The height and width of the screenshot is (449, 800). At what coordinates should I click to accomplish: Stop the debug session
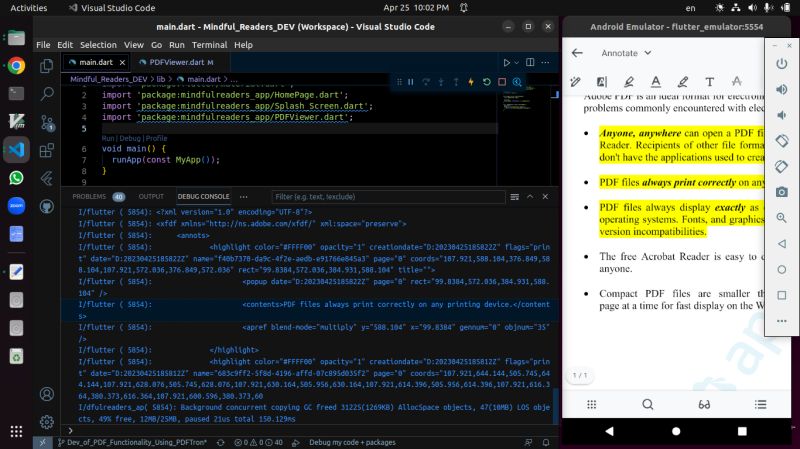click(x=502, y=82)
